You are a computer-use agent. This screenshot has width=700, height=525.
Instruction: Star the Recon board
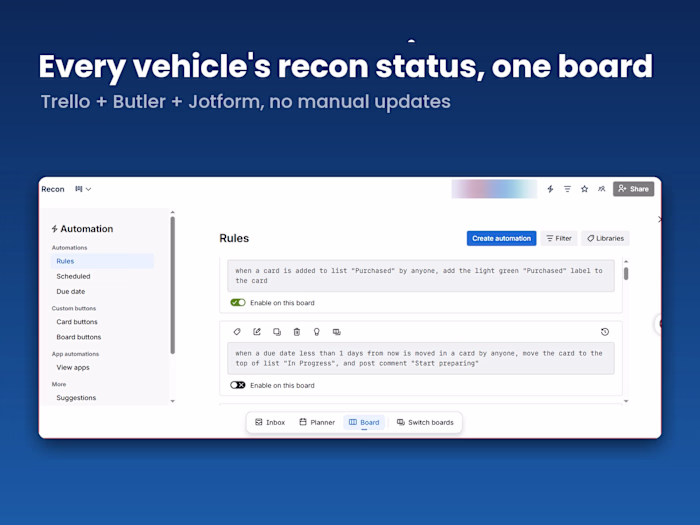click(584, 189)
